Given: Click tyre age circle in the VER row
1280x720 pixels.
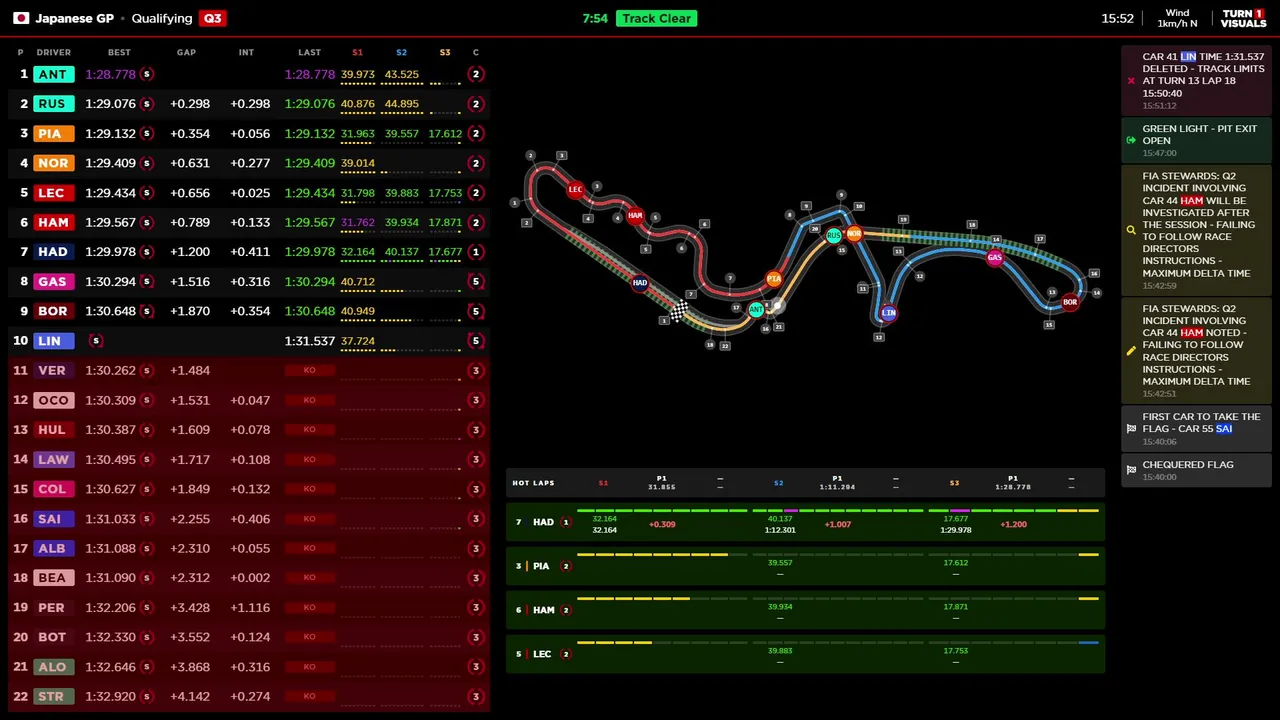Looking at the screenshot, I should 476,371.
